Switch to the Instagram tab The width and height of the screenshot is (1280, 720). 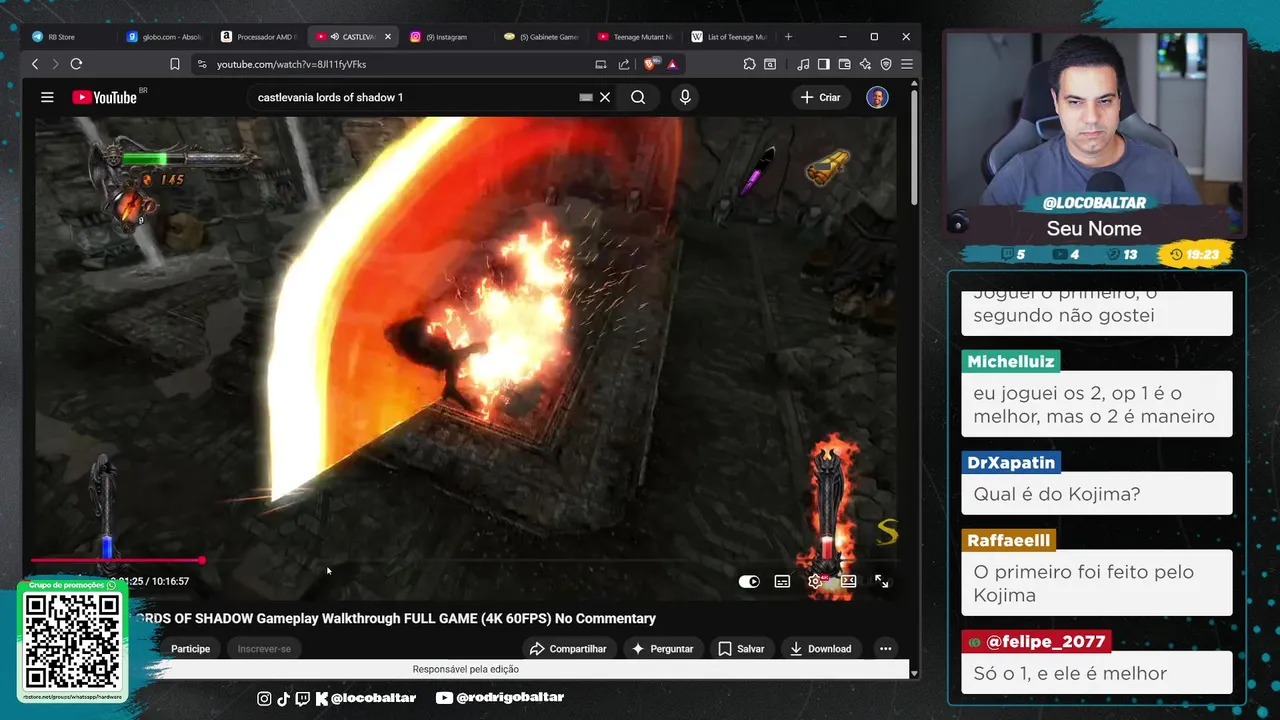point(448,37)
